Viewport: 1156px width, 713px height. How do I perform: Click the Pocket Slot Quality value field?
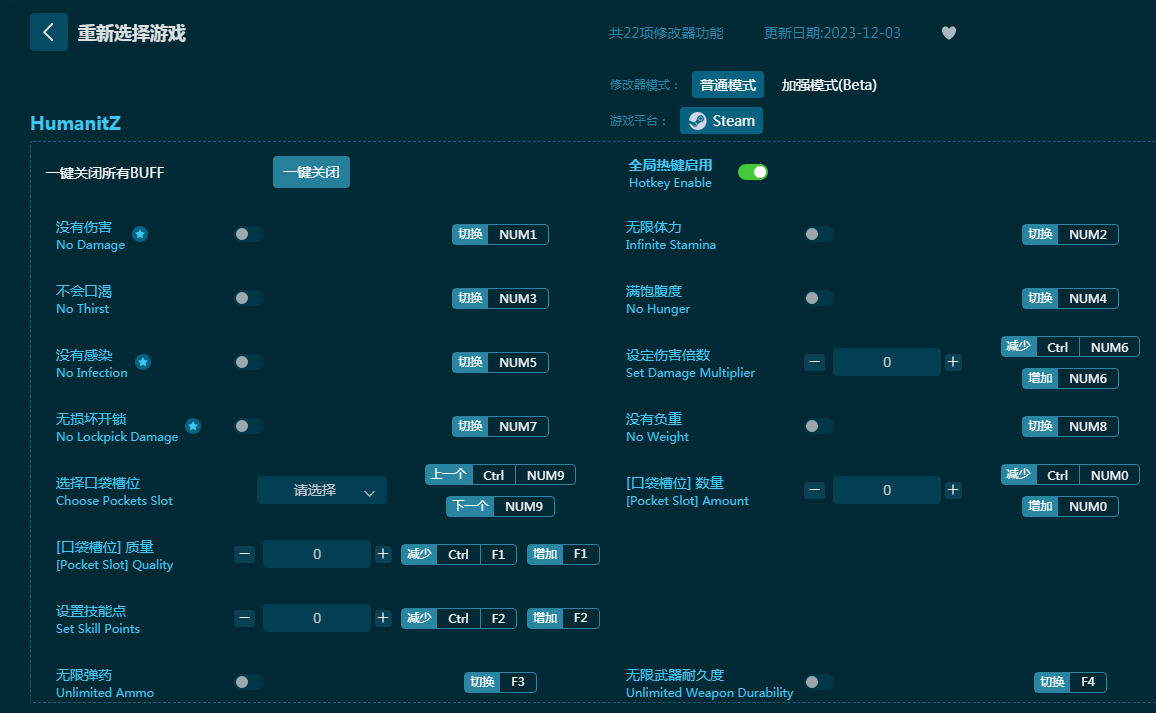pos(317,554)
